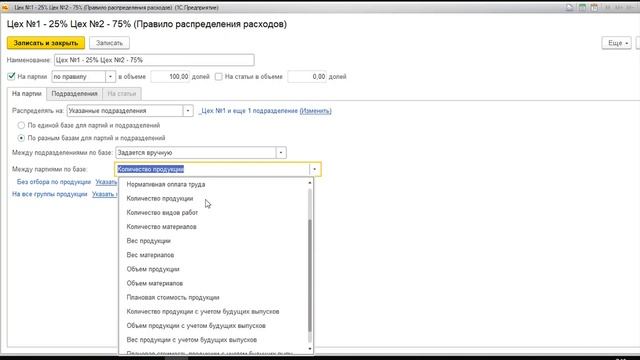Click 'Цех №1 и еще 1 подразделение' link
The image size is (640, 360).
pyautogui.click(x=248, y=111)
